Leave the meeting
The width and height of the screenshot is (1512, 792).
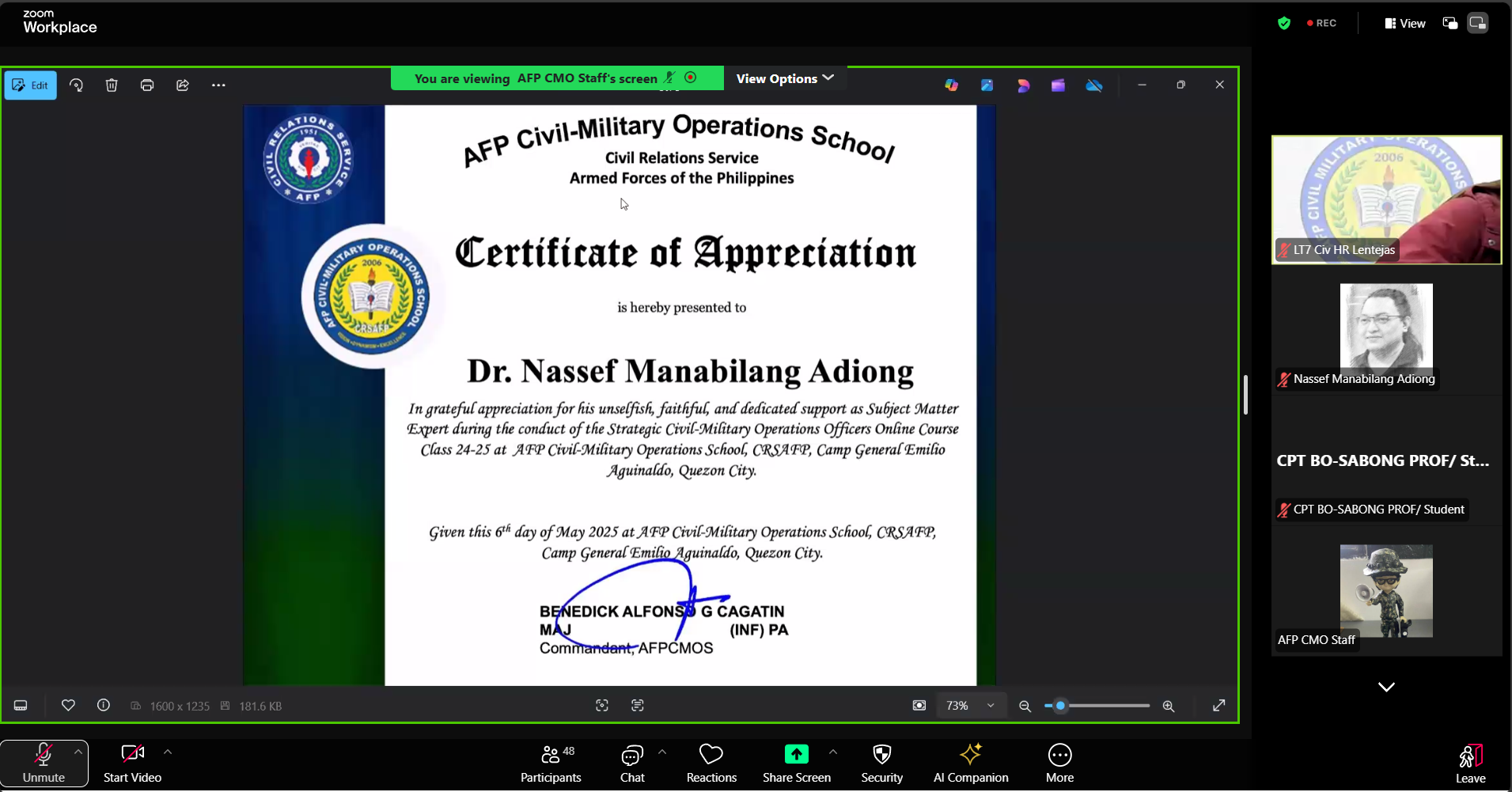pyautogui.click(x=1470, y=764)
